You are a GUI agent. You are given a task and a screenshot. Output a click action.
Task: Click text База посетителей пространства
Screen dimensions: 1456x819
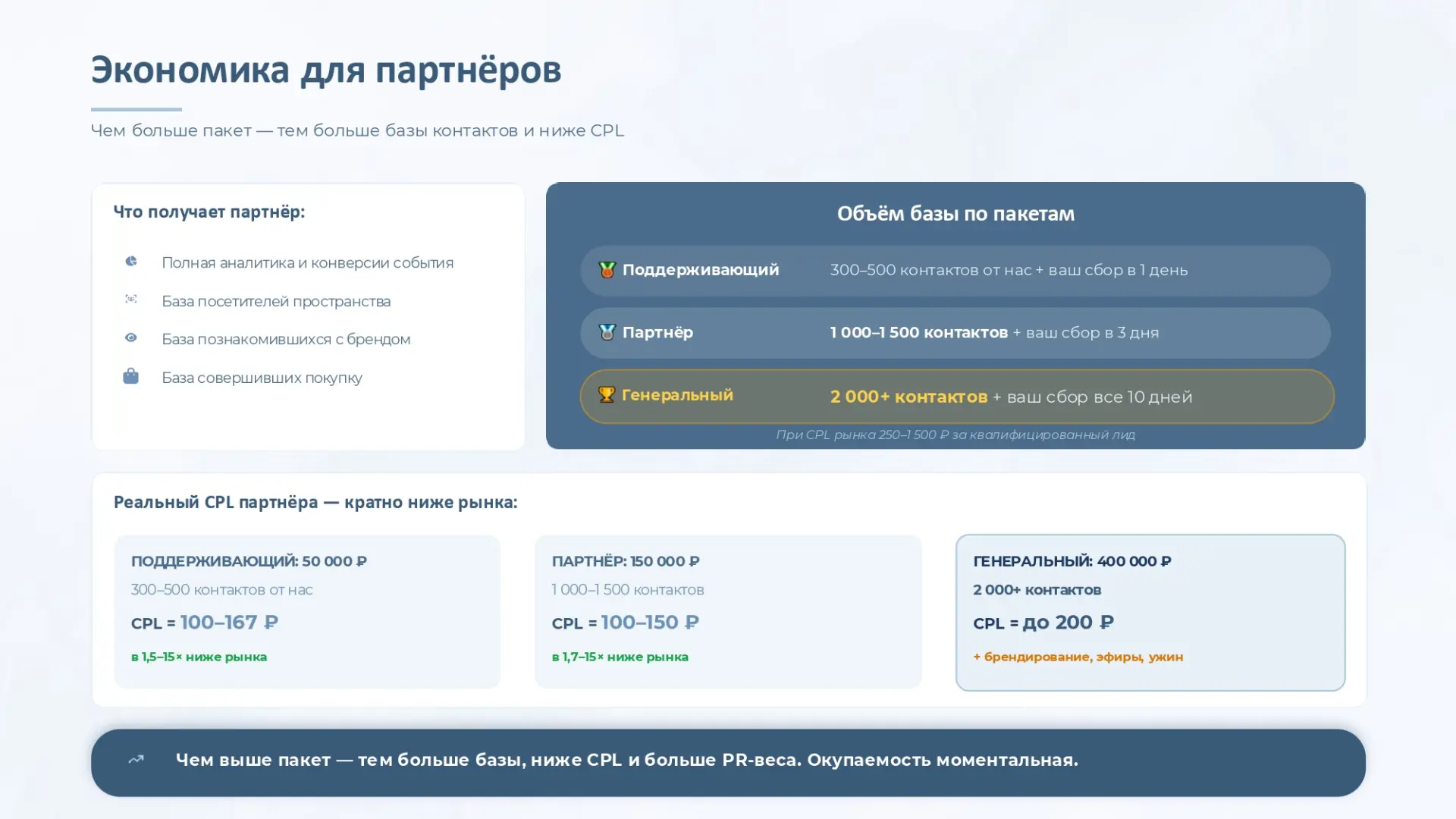point(276,301)
